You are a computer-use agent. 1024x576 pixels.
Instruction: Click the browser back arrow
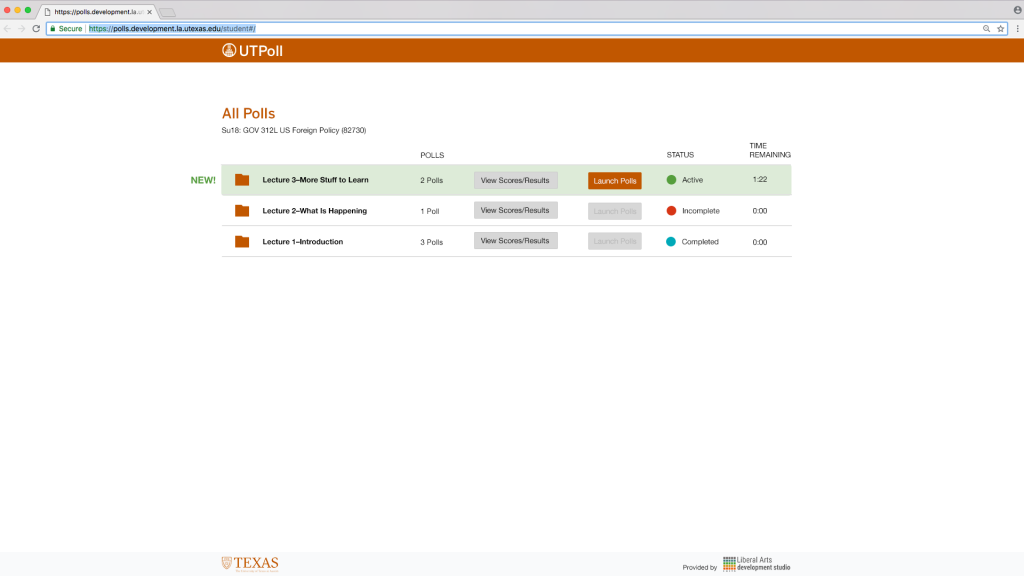pyautogui.click(x=8, y=29)
